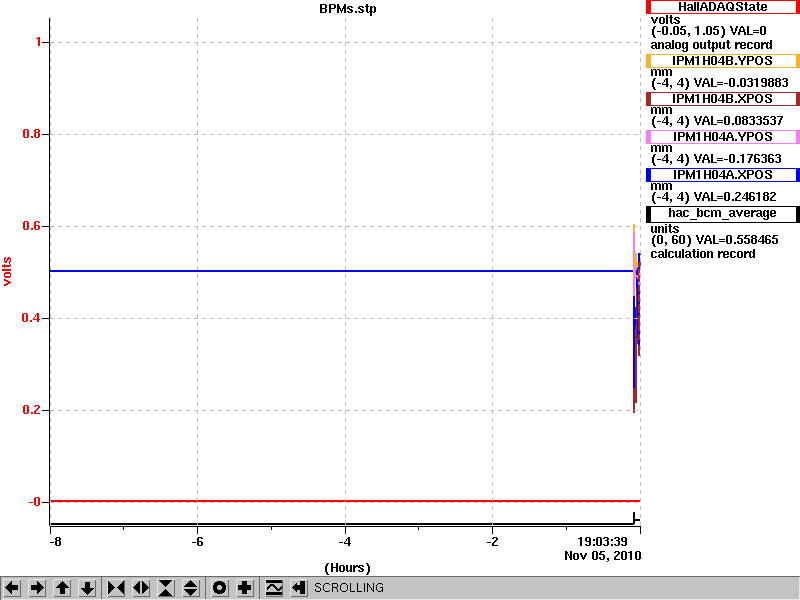
Task: Click the HallADAQState value text '(-0.05, 1.05) VAL=0'
Action: click(709, 31)
